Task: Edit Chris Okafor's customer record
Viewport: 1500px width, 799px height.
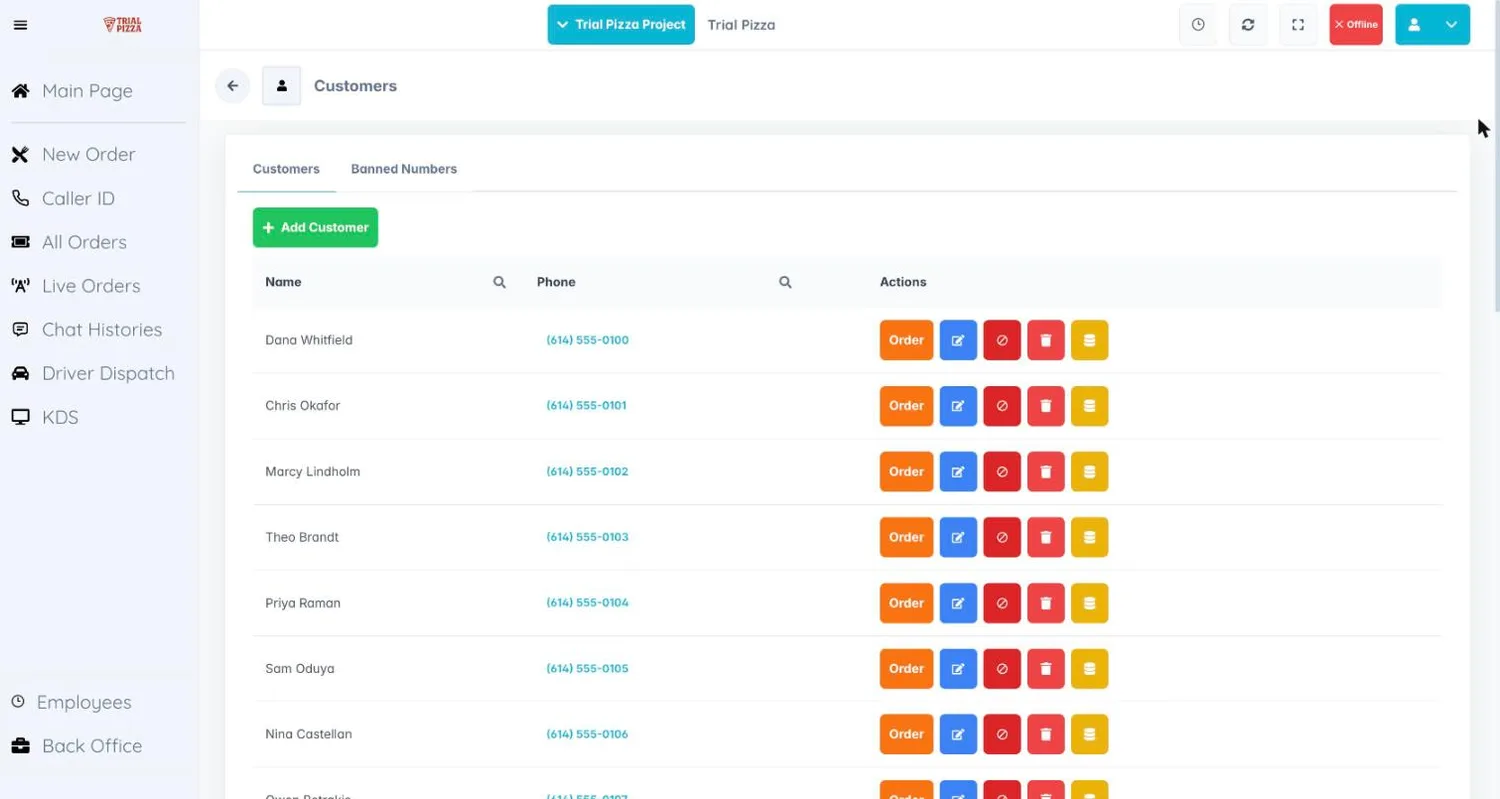Action: tap(958, 406)
